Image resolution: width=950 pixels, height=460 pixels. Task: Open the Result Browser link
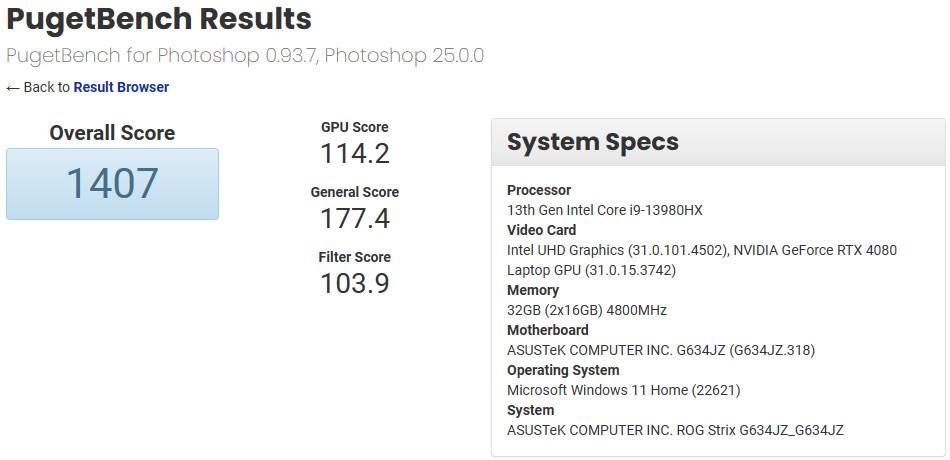(121, 87)
